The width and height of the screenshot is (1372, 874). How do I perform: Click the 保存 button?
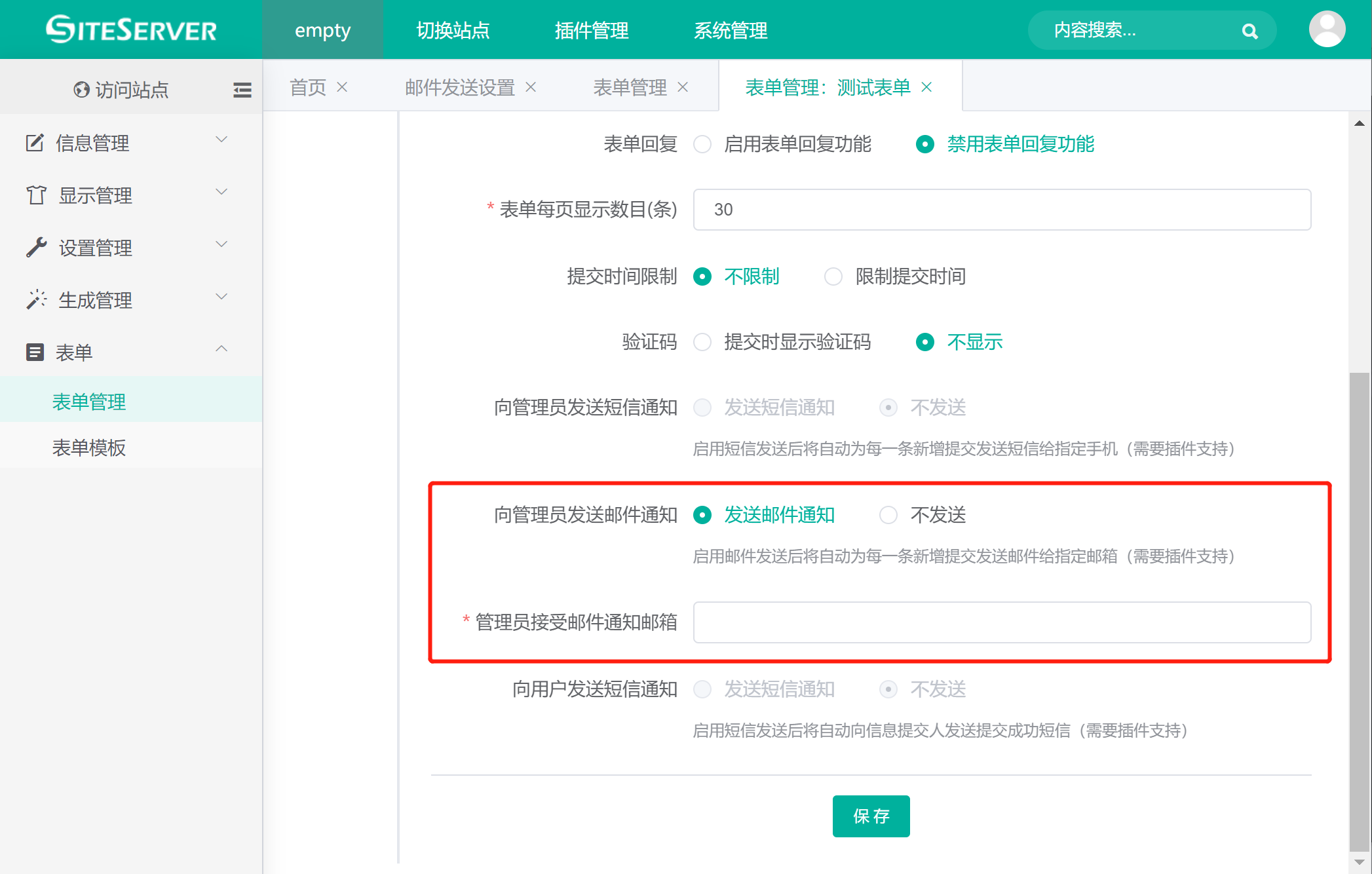coord(871,816)
